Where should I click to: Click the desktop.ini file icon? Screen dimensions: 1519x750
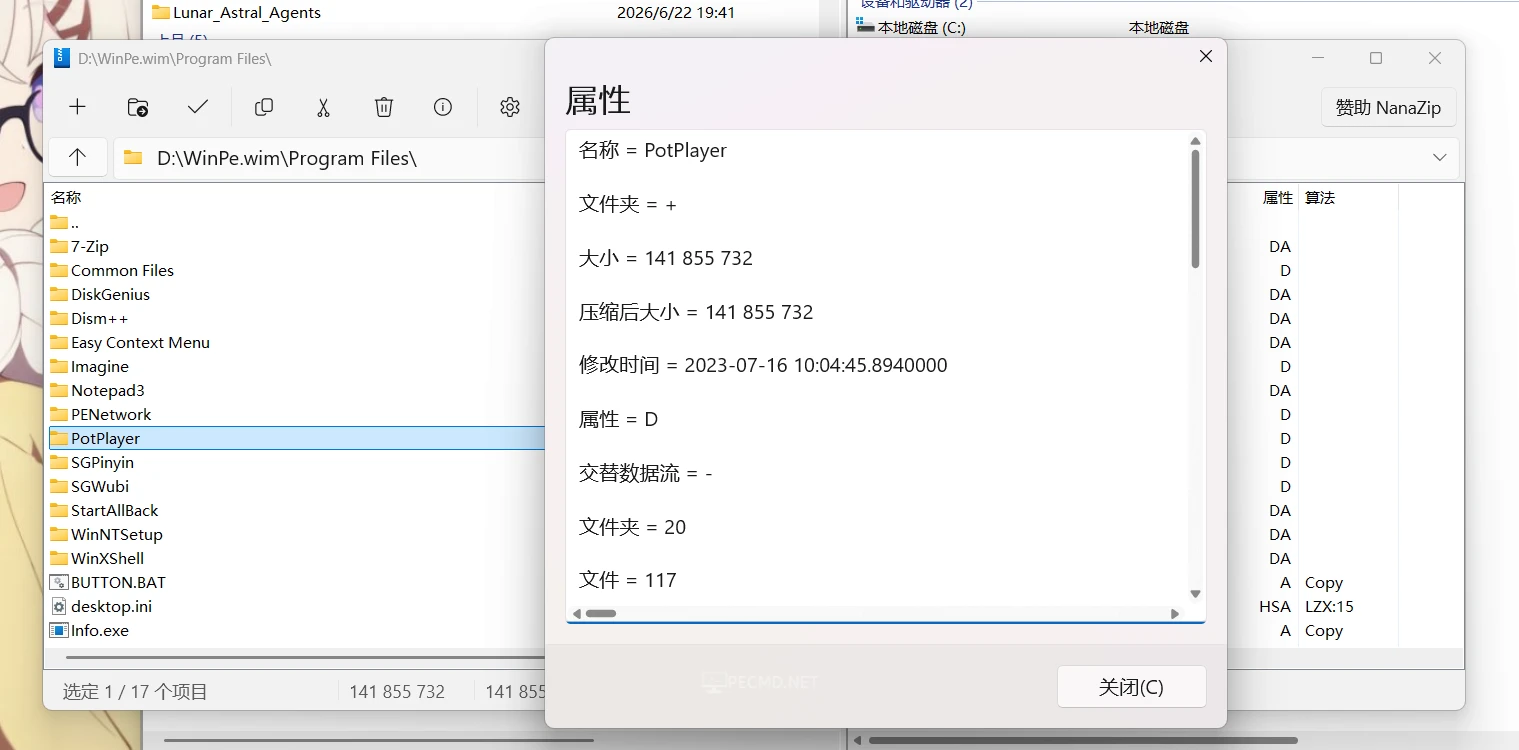tap(59, 606)
